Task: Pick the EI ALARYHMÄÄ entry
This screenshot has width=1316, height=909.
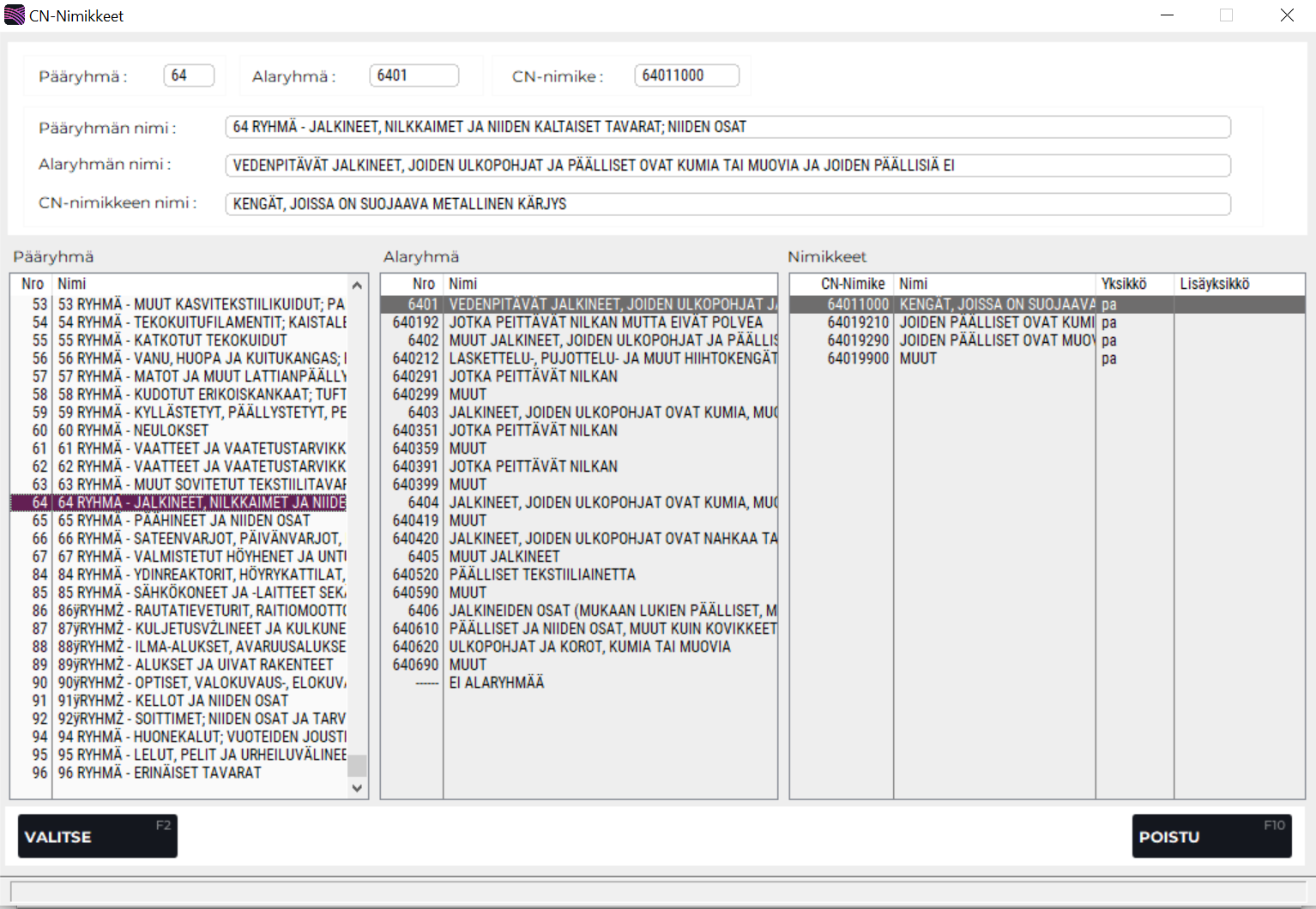Action: [x=496, y=683]
